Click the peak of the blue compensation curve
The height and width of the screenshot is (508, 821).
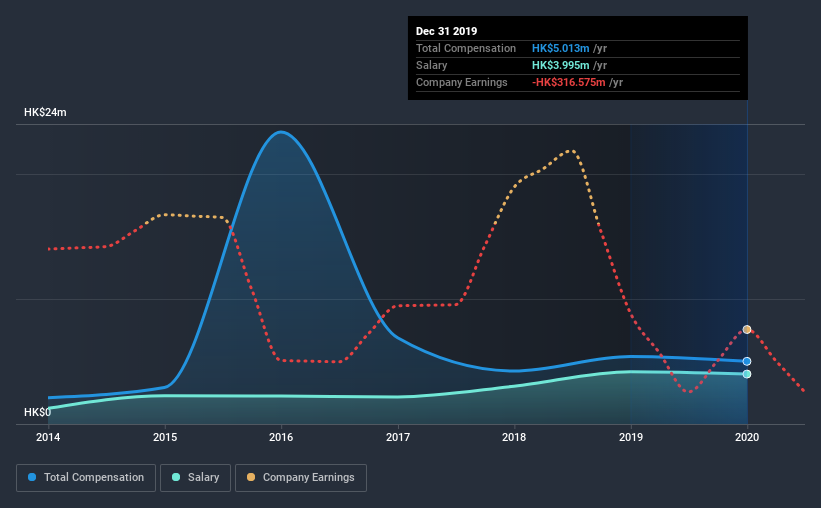pyautogui.click(x=281, y=132)
